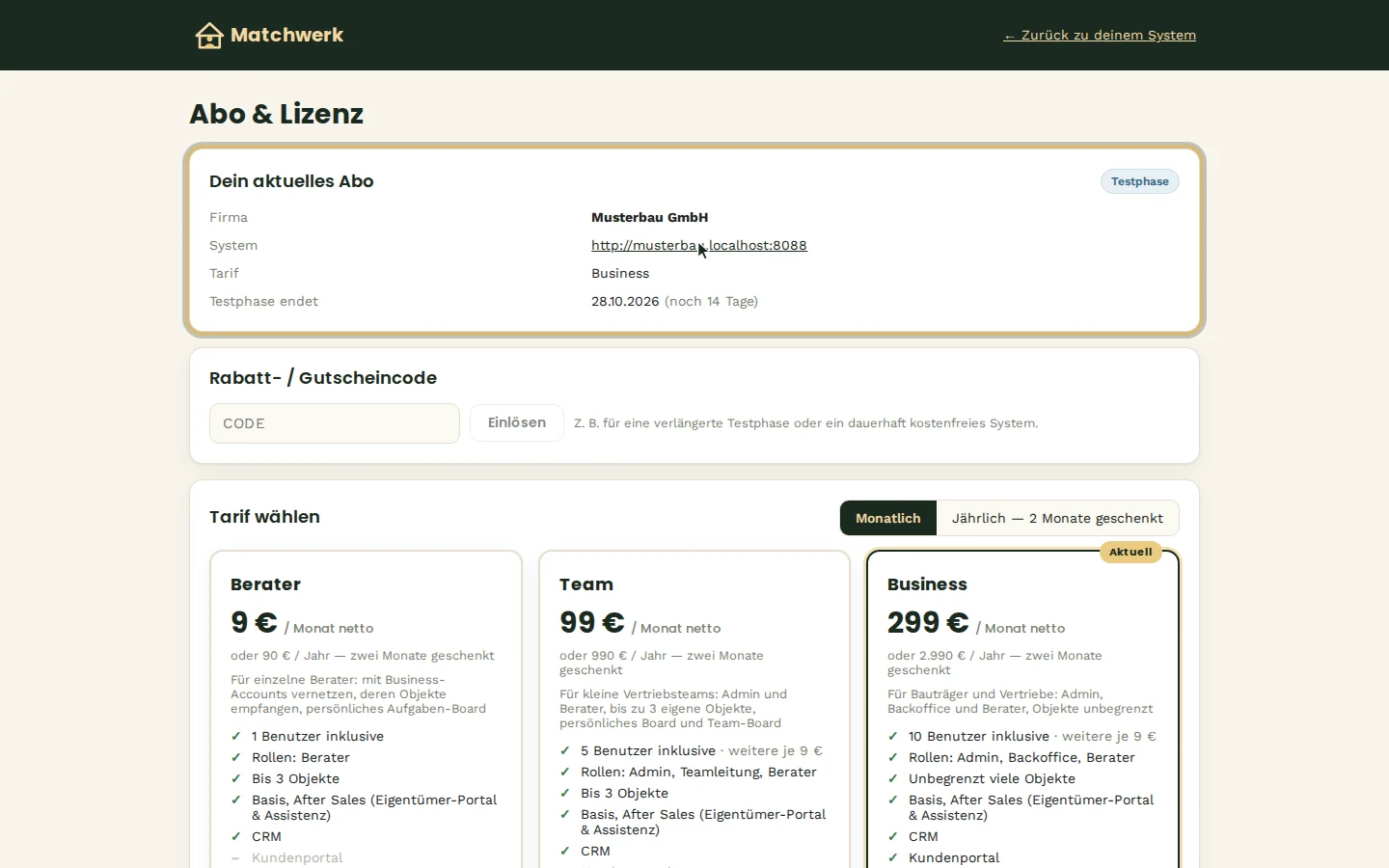The height and width of the screenshot is (868, 1389).
Task: Click checkmark beside 'Unbegrenzt viele Objekte'
Action: (x=893, y=778)
